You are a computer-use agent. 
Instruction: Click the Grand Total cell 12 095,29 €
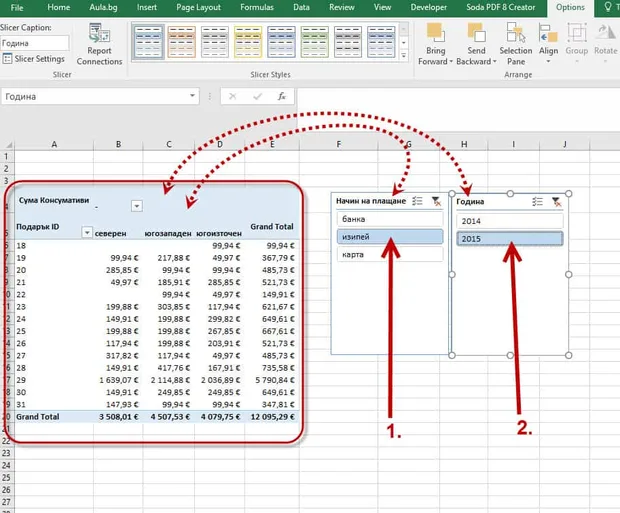pyautogui.click(x=272, y=416)
